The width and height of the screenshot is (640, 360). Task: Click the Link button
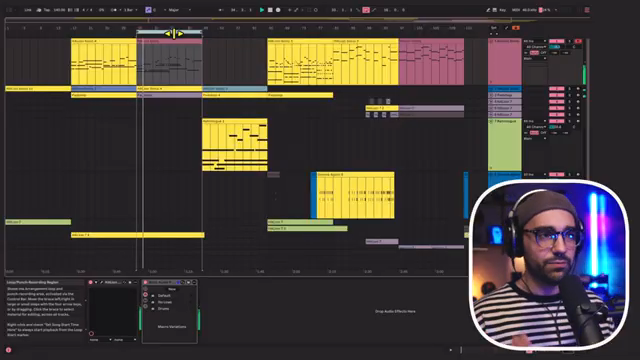(x=27, y=10)
